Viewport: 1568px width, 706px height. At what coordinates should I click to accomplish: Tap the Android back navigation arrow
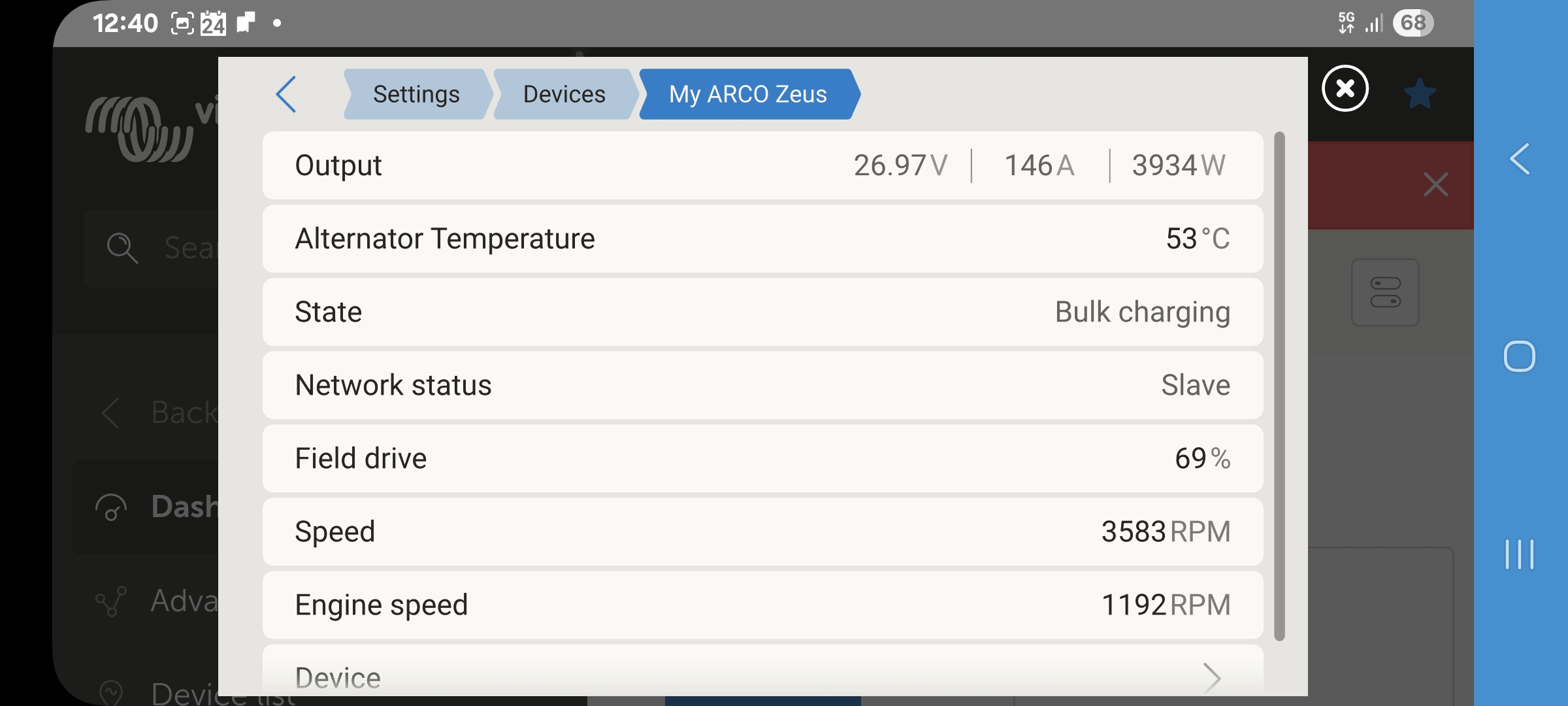tap(1520, 159)
